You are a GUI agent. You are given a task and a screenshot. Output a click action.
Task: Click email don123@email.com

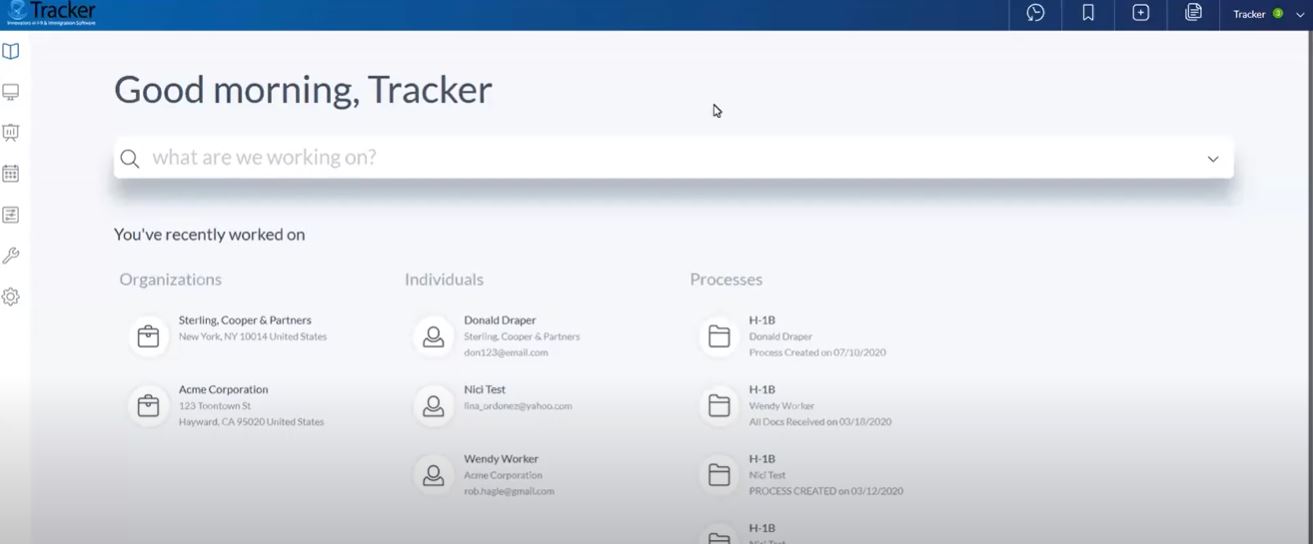coord(506,353)
